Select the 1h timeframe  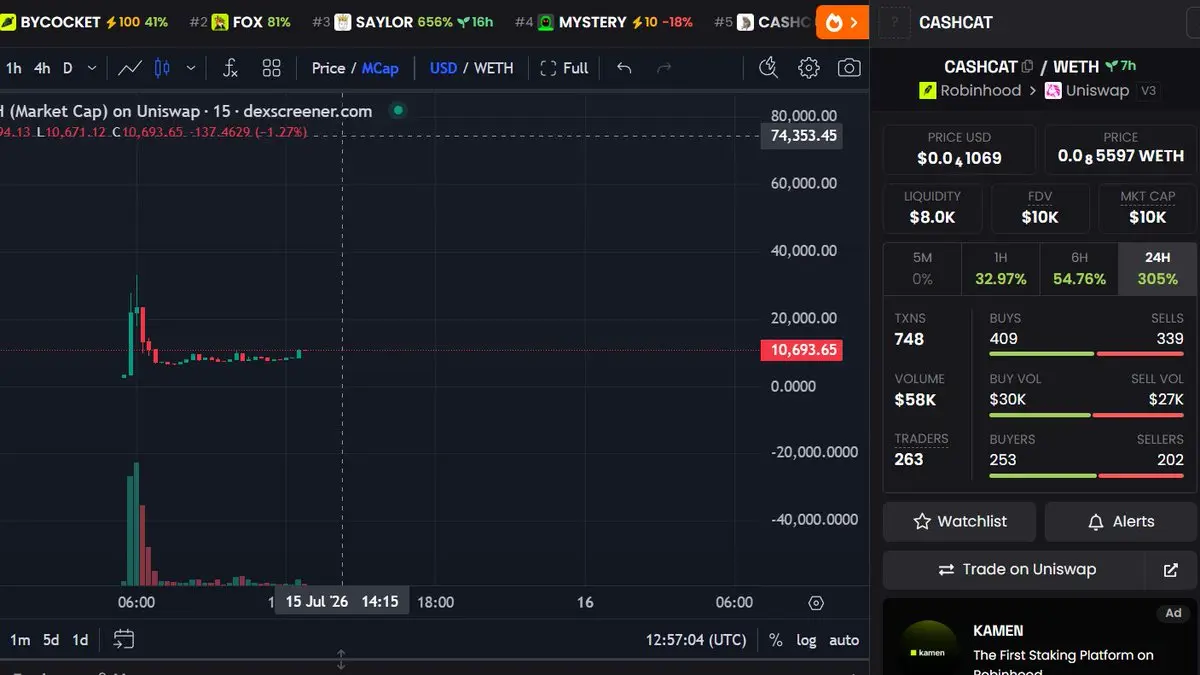click(14, 68)
